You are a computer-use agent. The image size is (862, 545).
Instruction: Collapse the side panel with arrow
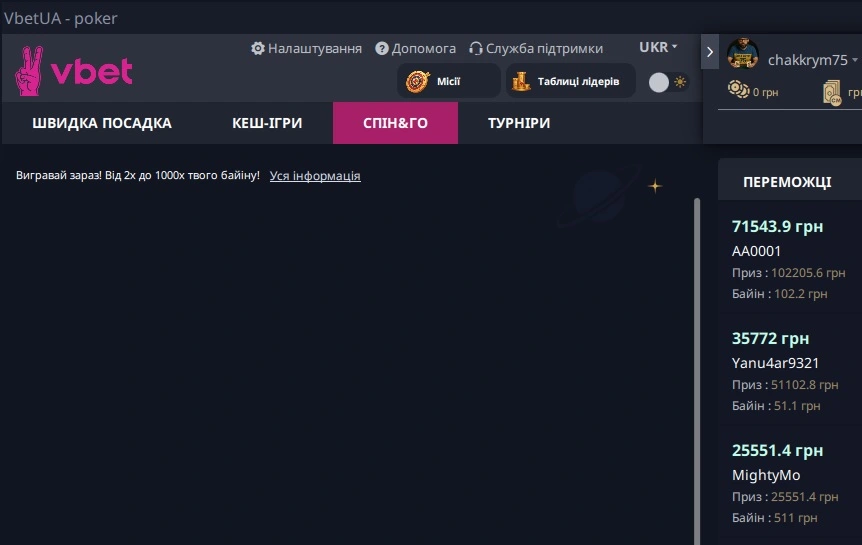click(710, 51)
